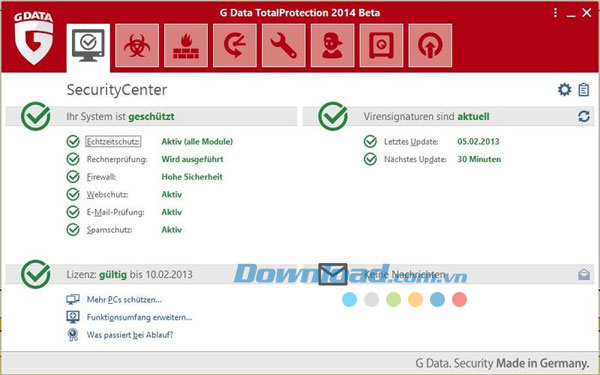Click the computers icon beside Mehr PCs schützen
Image resolution: width=600 pixels, height=375 pixels.
[x=73, y=299]
